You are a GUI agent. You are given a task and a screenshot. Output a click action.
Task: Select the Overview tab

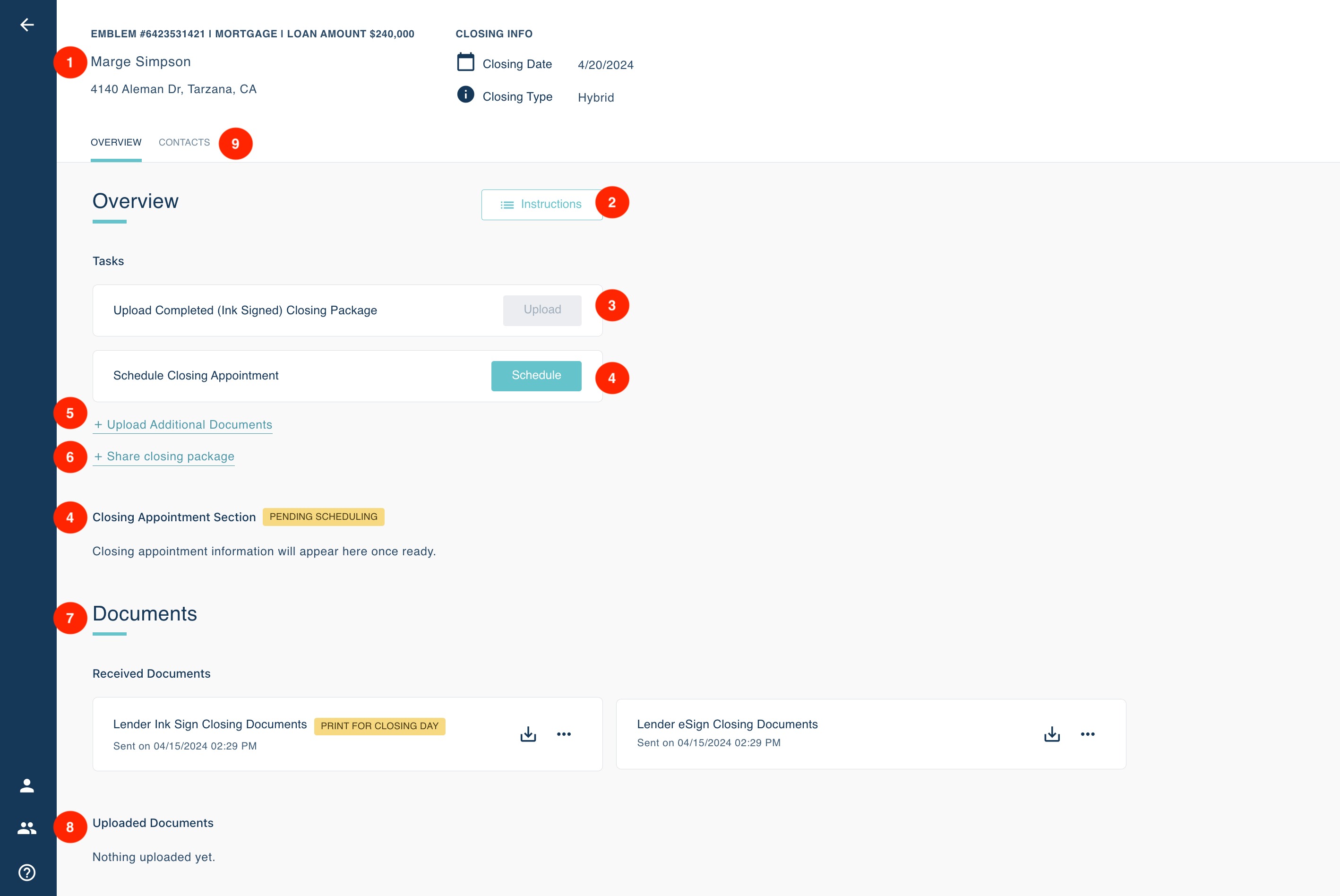point(116,142)
